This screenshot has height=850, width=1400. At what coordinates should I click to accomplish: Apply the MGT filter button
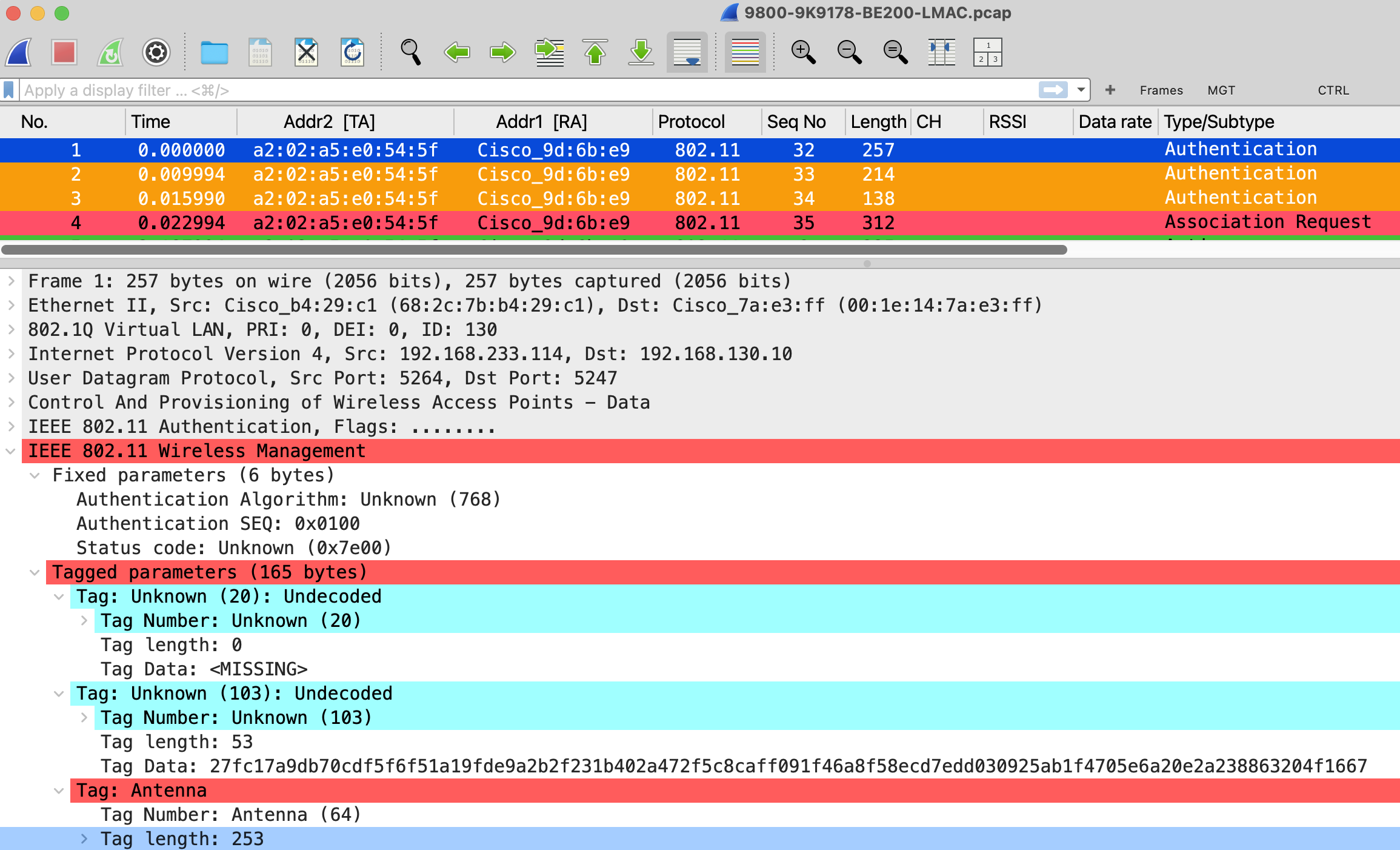click(1221, 90)
